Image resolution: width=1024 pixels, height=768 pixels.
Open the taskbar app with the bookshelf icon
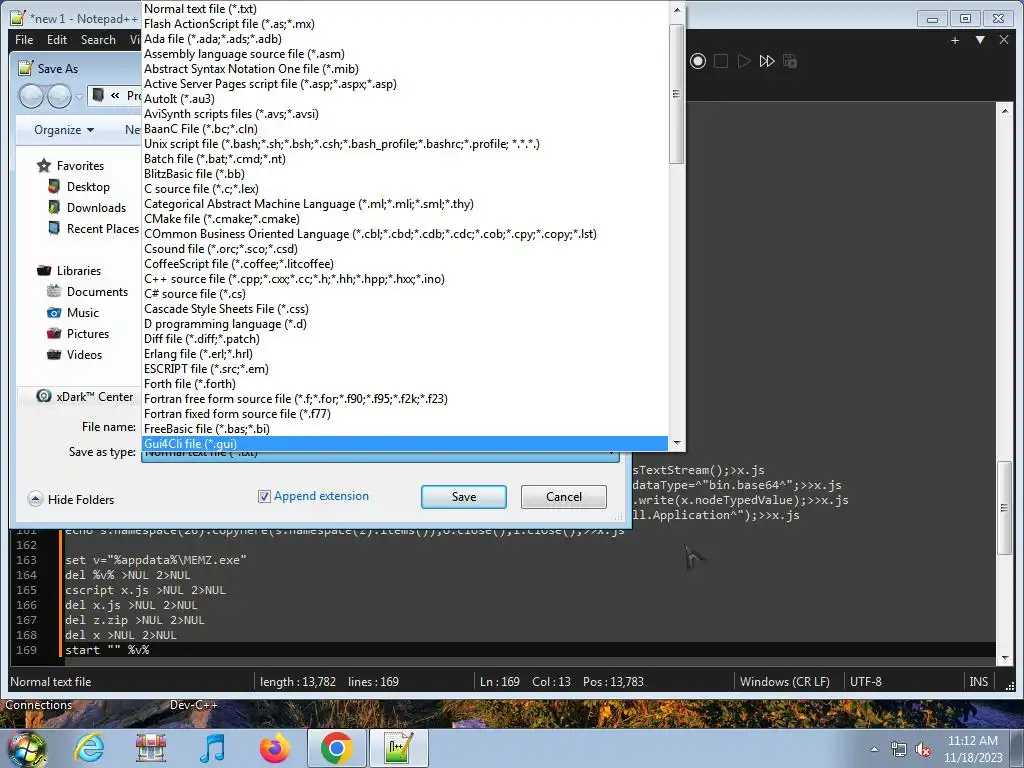coord(150,748)
